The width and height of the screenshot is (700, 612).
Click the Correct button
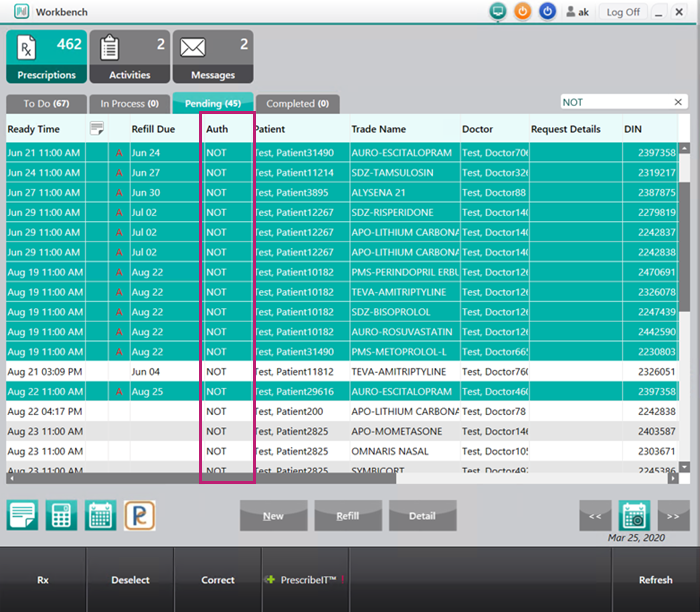pos(217,579)
